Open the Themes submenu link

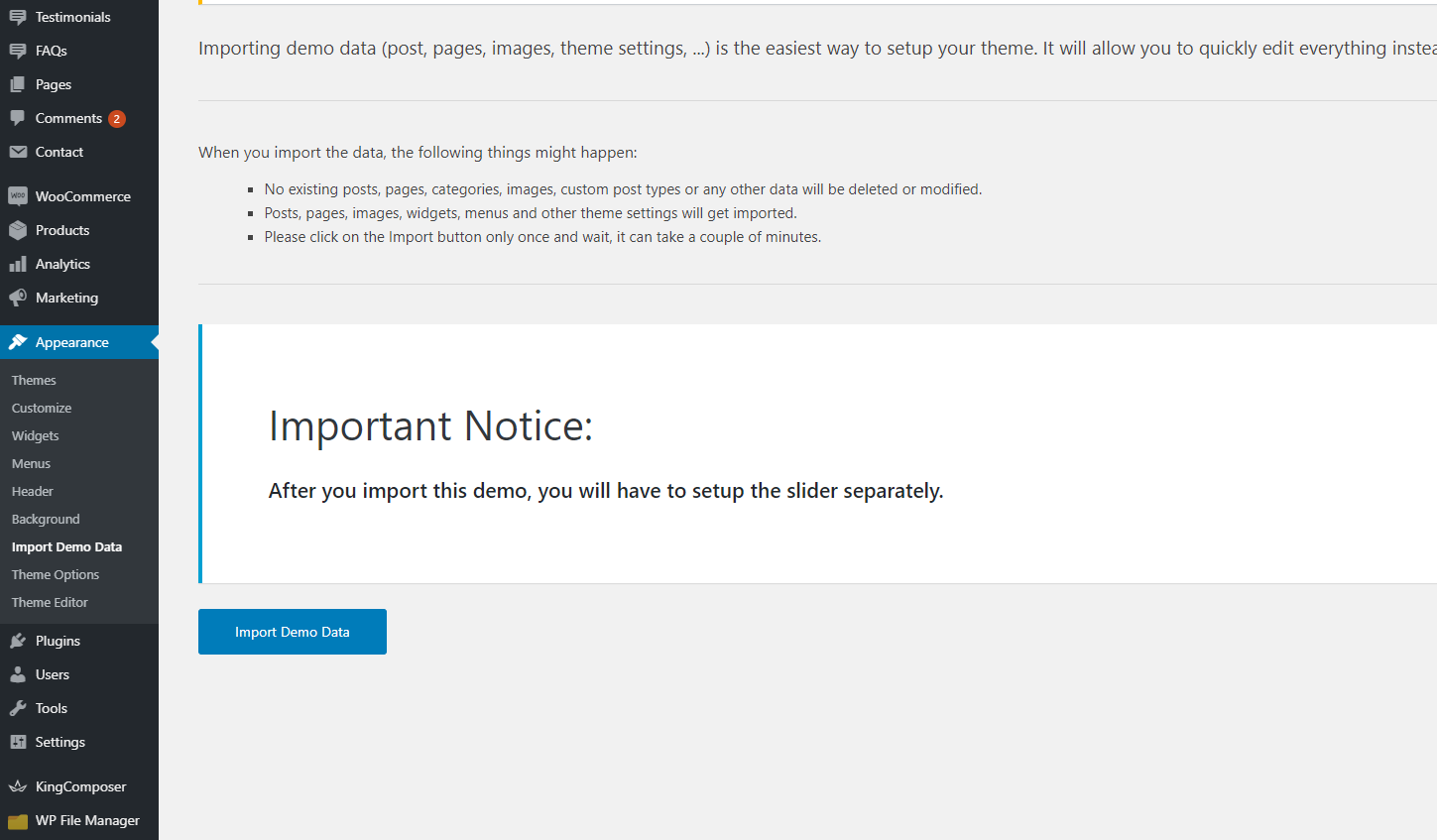coord(34,380)
